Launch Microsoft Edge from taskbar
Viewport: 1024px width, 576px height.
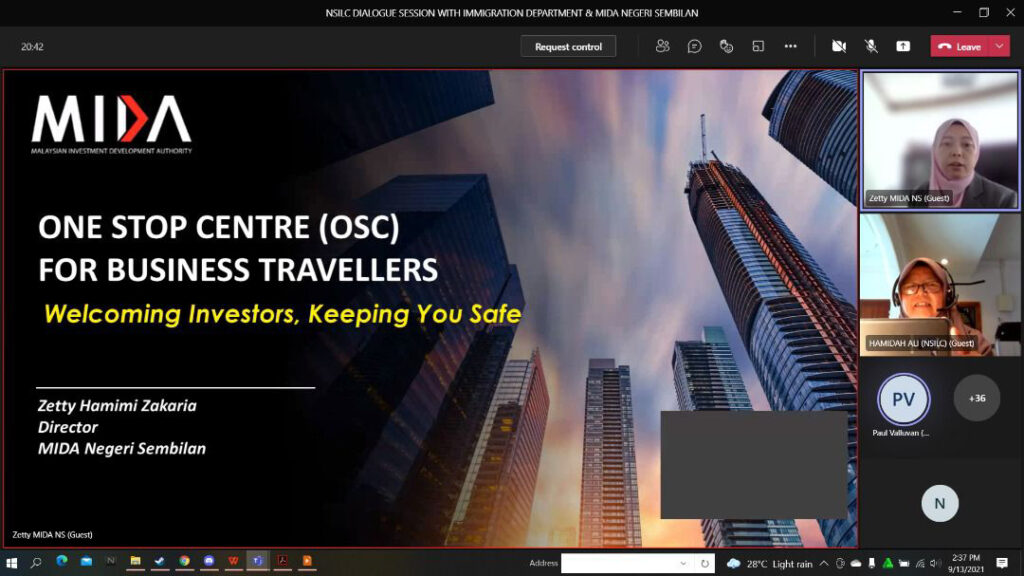pos(62,561)
